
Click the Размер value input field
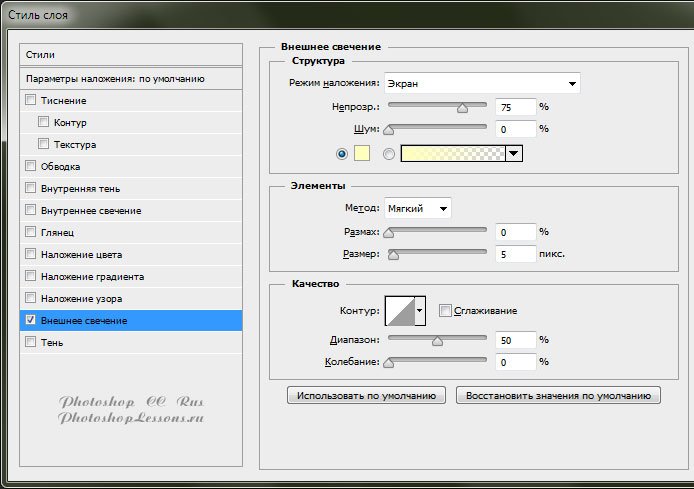[x=515, y=254]
